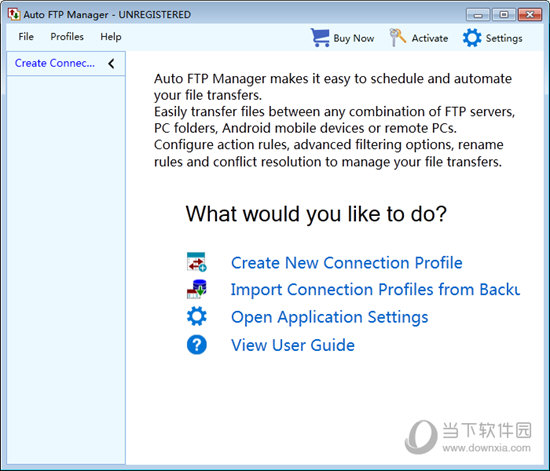The height and width of the screenshot is (471, 550).
Task: Select the Create Connec... sidebar tab
Action: pos(55,63)
